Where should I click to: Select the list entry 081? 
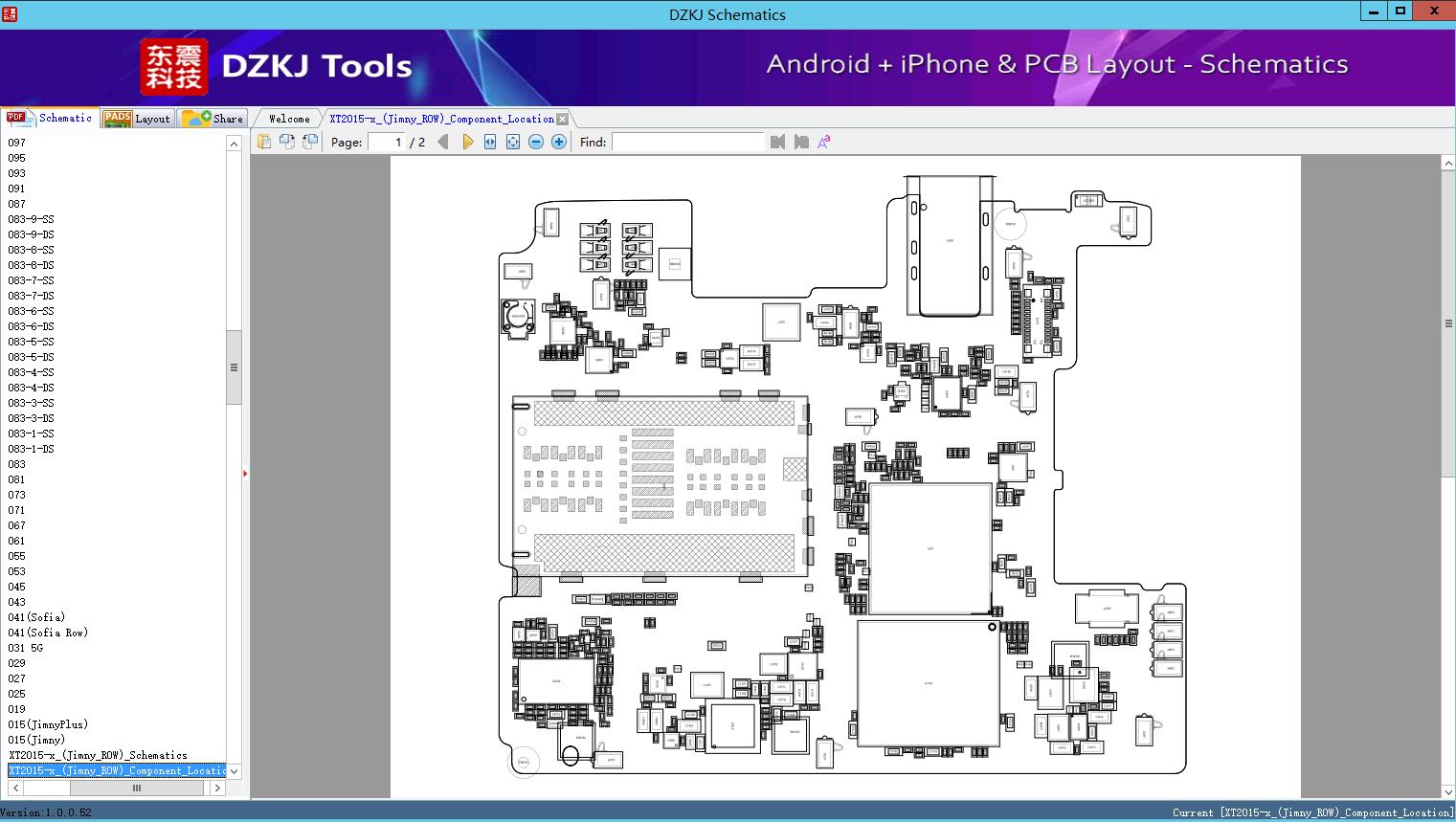17,479
